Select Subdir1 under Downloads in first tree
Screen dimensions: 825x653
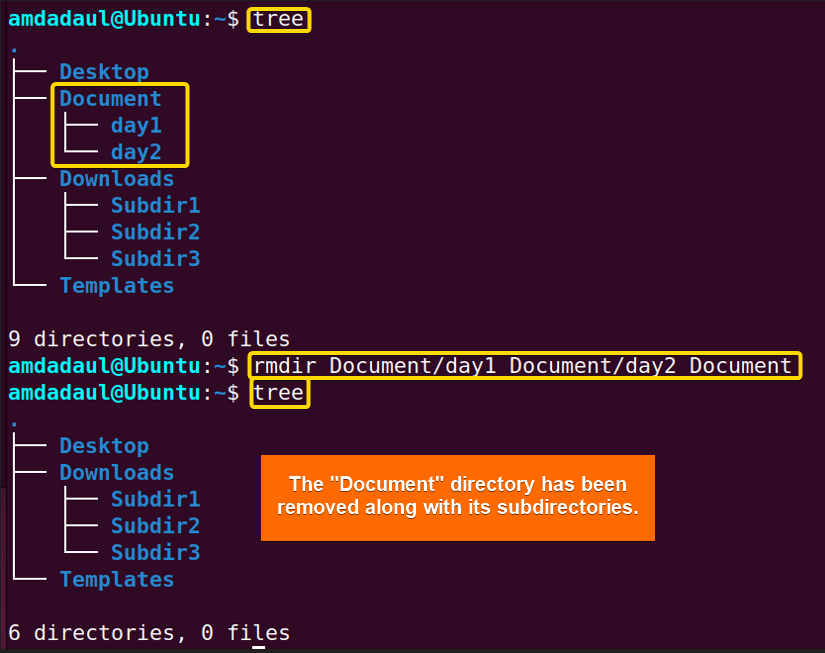[x=155, y=205]
